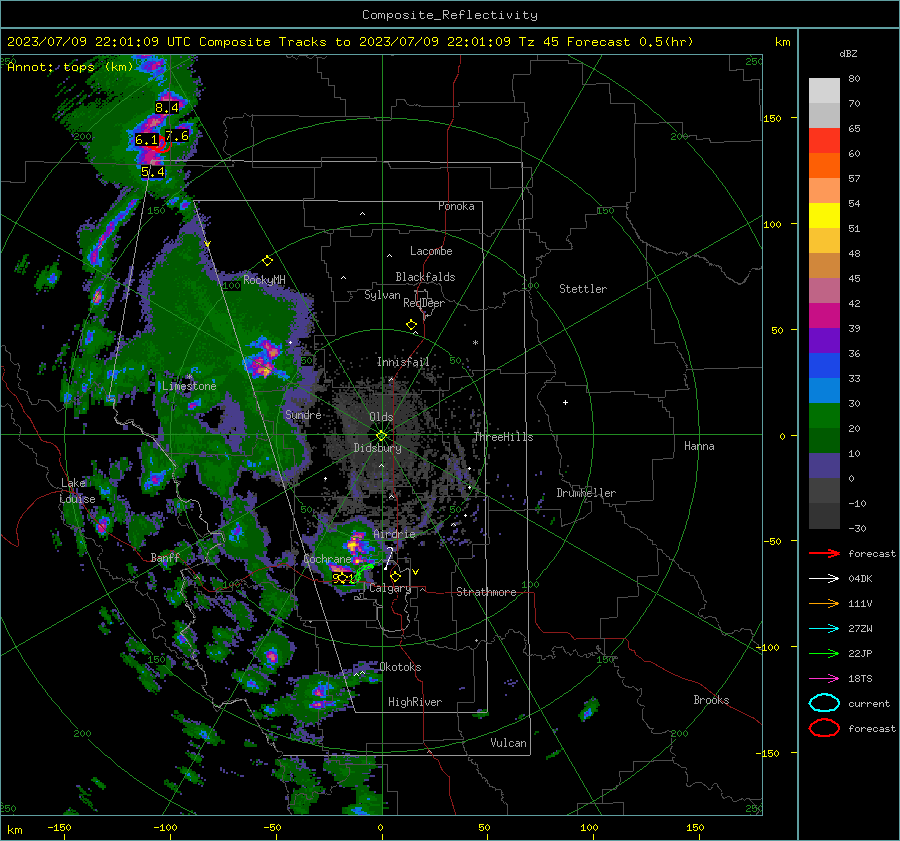
Task: Click the Sylvan city label
Action: [x=382, y=295]
